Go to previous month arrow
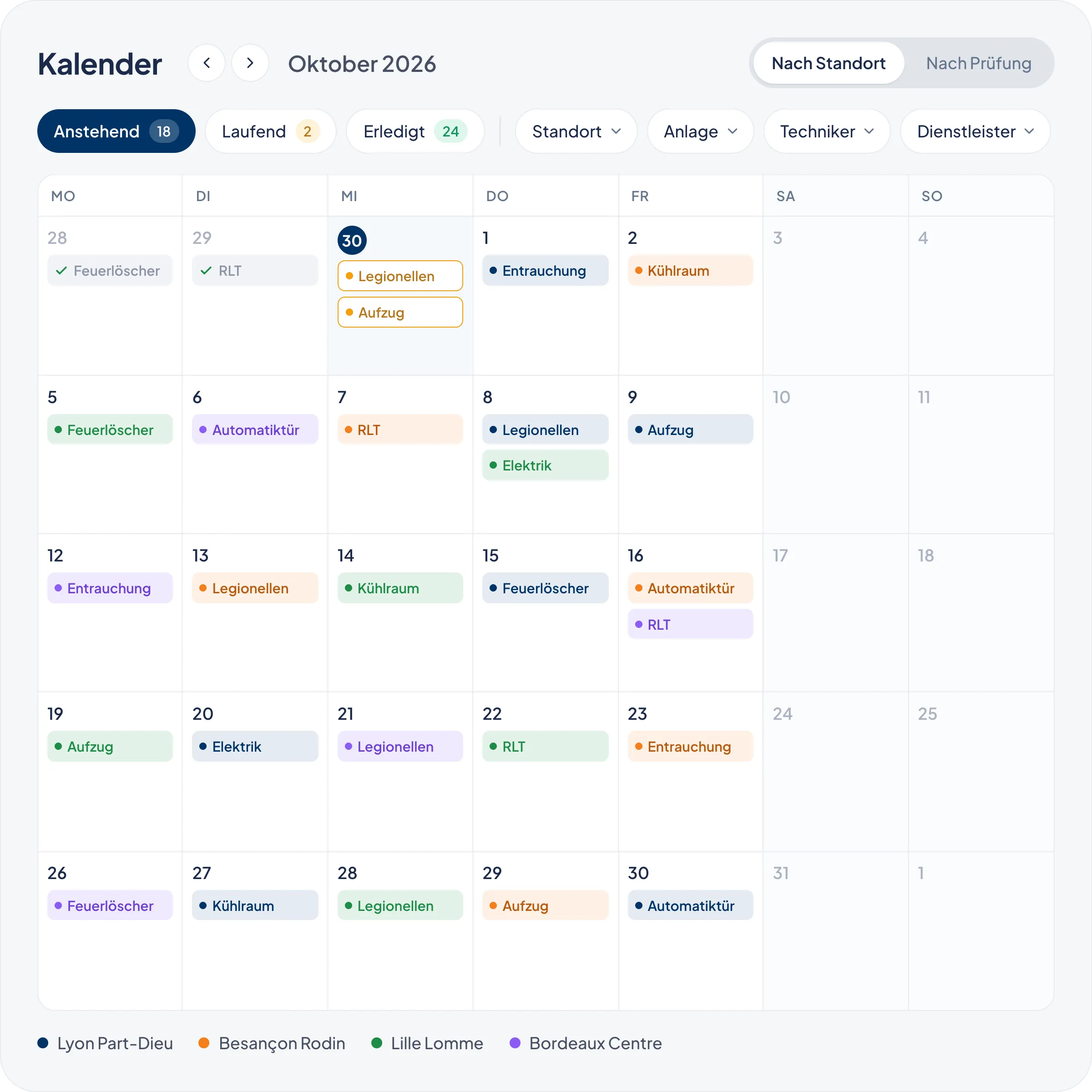 (206, 63)
